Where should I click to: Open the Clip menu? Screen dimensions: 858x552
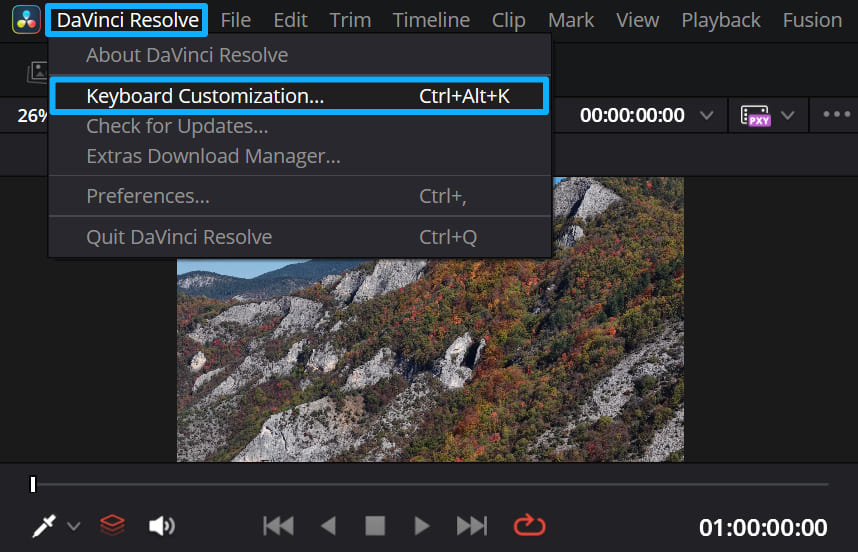[x=508, y=20]
